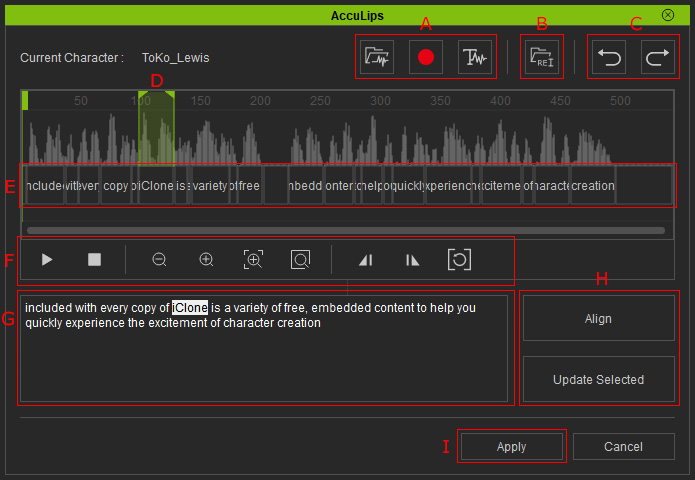The image size is (695, 480).
Task: Click the Align button
Action: tap(598, 318)
